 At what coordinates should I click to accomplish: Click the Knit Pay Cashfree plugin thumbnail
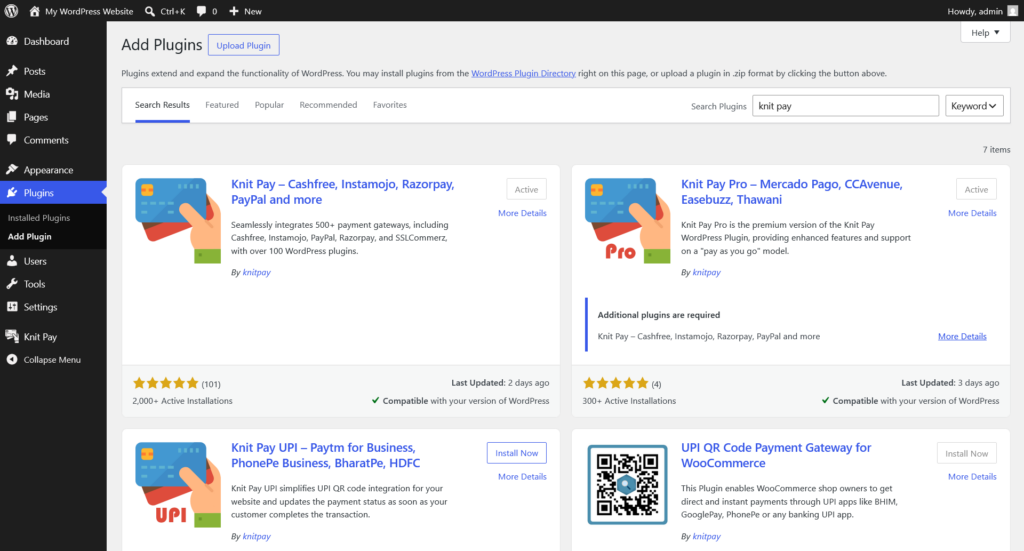(178, 221)
